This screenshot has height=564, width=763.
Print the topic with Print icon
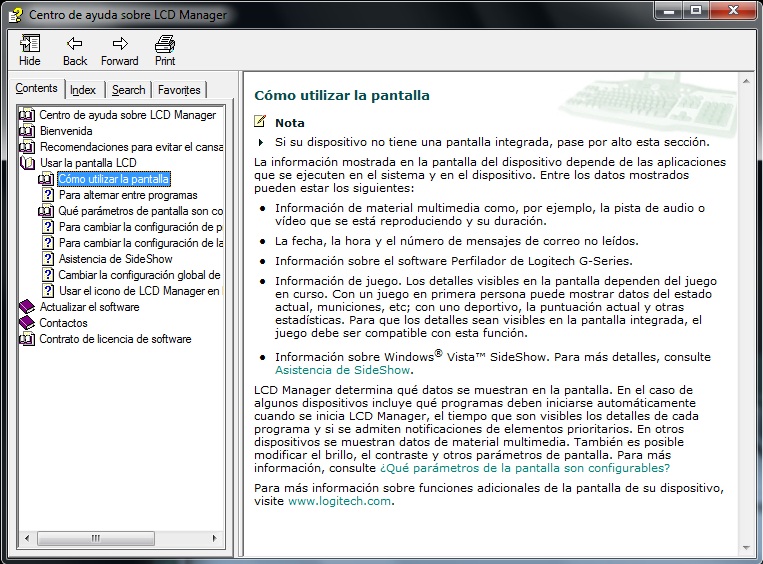(165, 44)
